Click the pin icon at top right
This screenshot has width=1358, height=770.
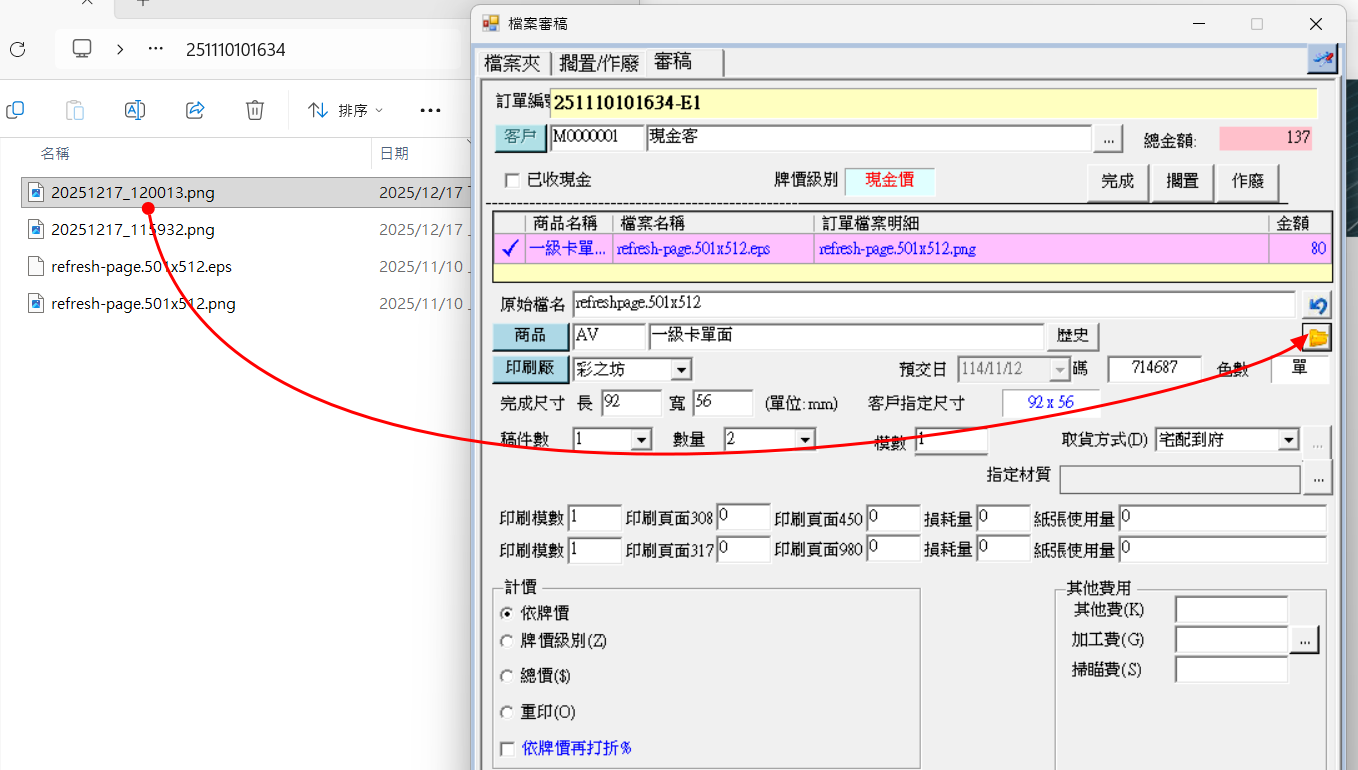click(x=1322, y=60)
